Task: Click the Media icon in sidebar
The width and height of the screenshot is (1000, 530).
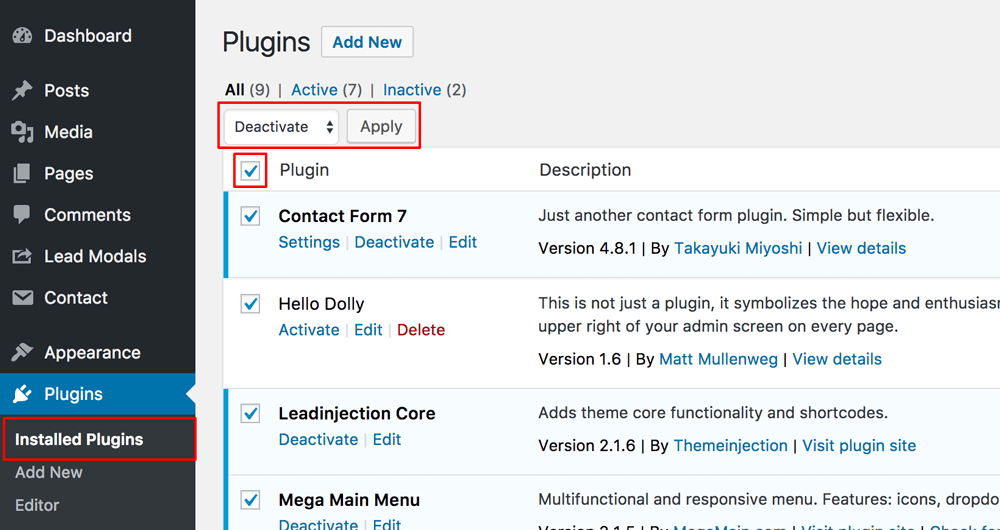Action: 22,132
